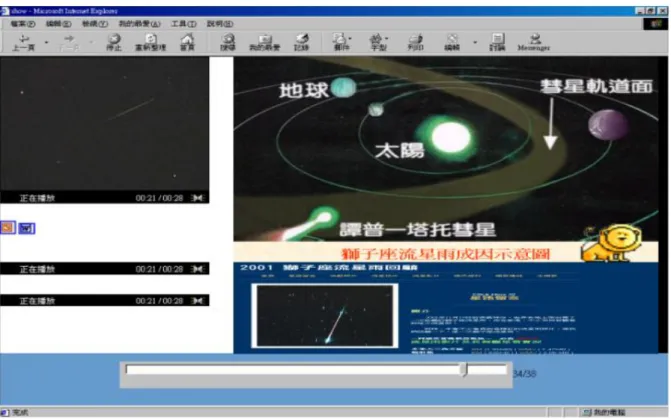Click the greyed-out forward arrow button
Image resolution: width=671 pixels, height=419 pixels.
(69, 43)
